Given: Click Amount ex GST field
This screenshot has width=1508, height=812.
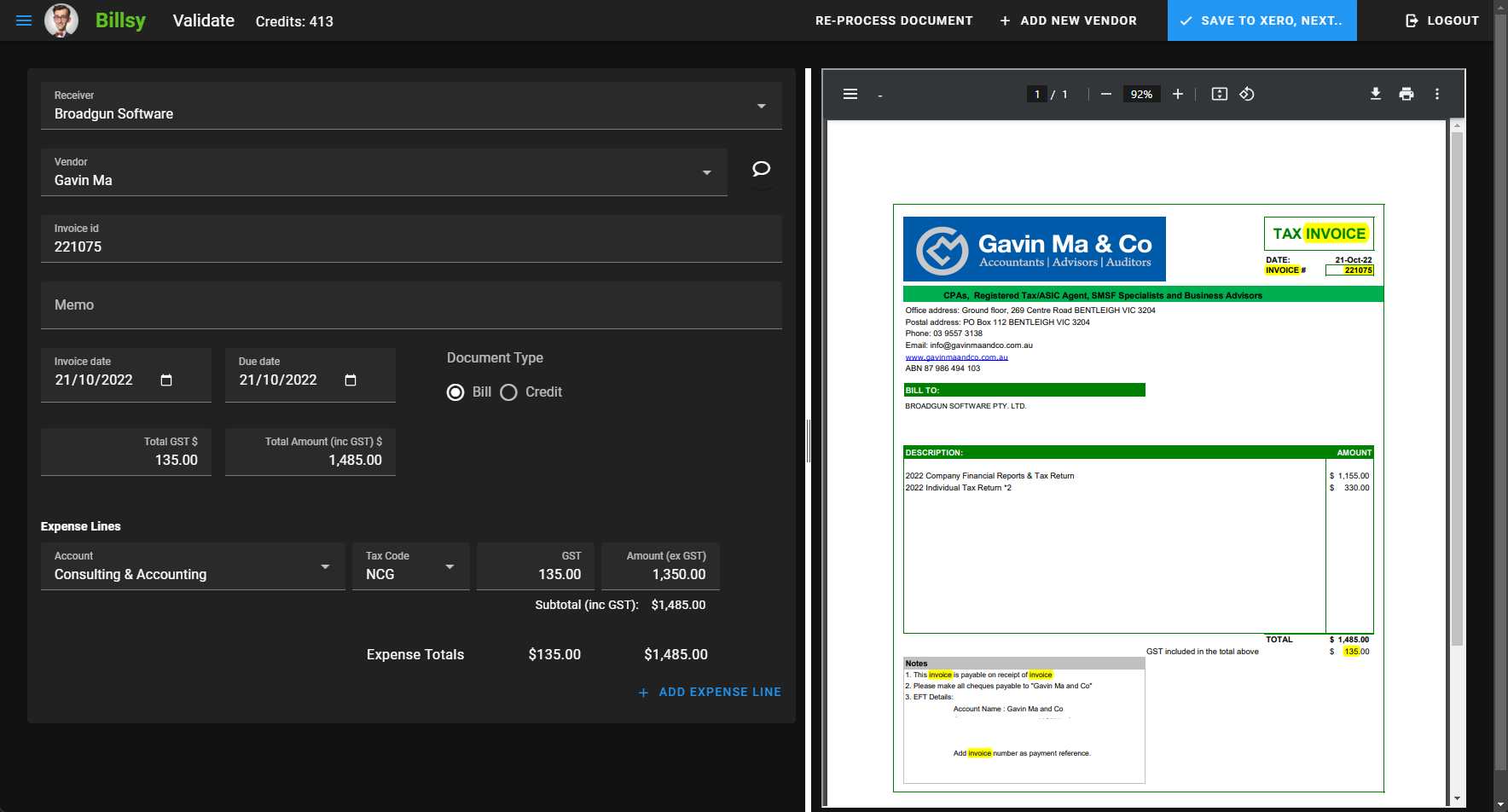Looking at the screenshot, I should tap(660, 566).
